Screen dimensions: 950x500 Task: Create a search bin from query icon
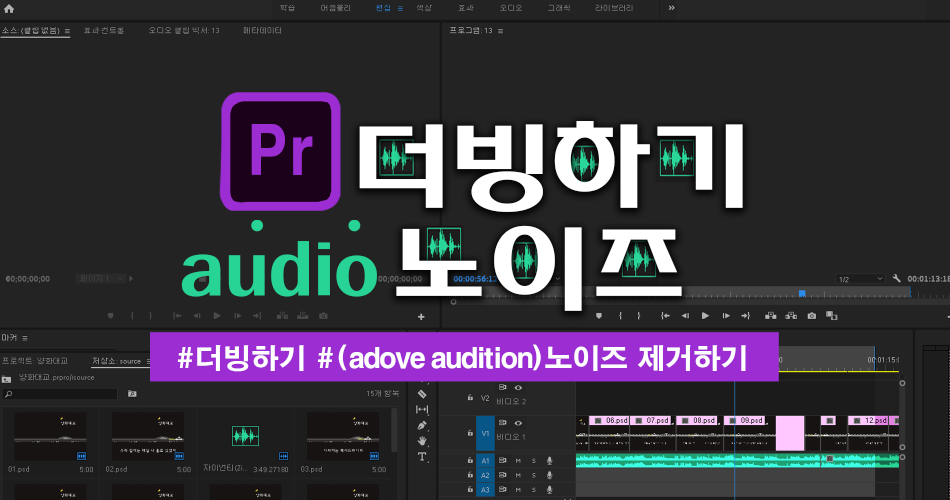[132, 394]
